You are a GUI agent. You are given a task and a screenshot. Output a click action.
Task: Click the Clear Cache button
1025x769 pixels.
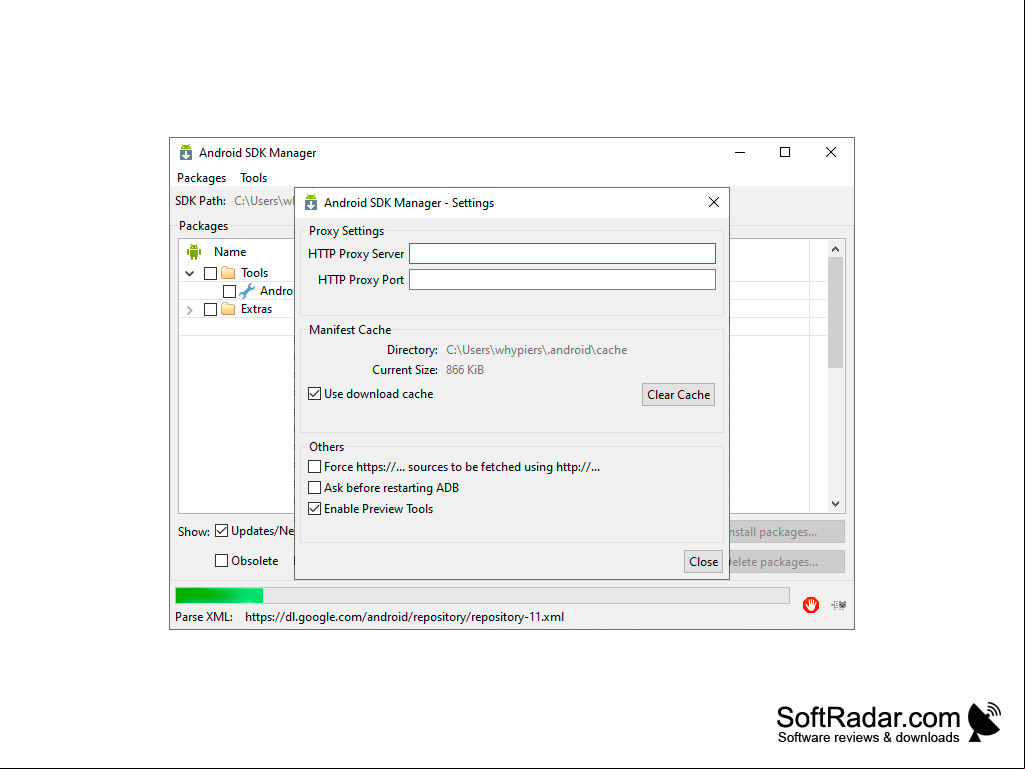pyautogui.click(x=679, y=394)
